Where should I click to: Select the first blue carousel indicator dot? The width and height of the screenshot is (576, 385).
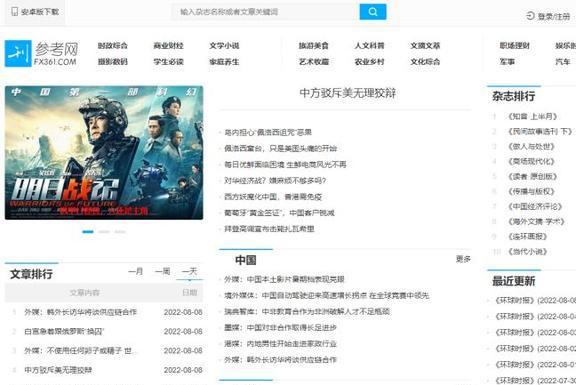[88, 232]
